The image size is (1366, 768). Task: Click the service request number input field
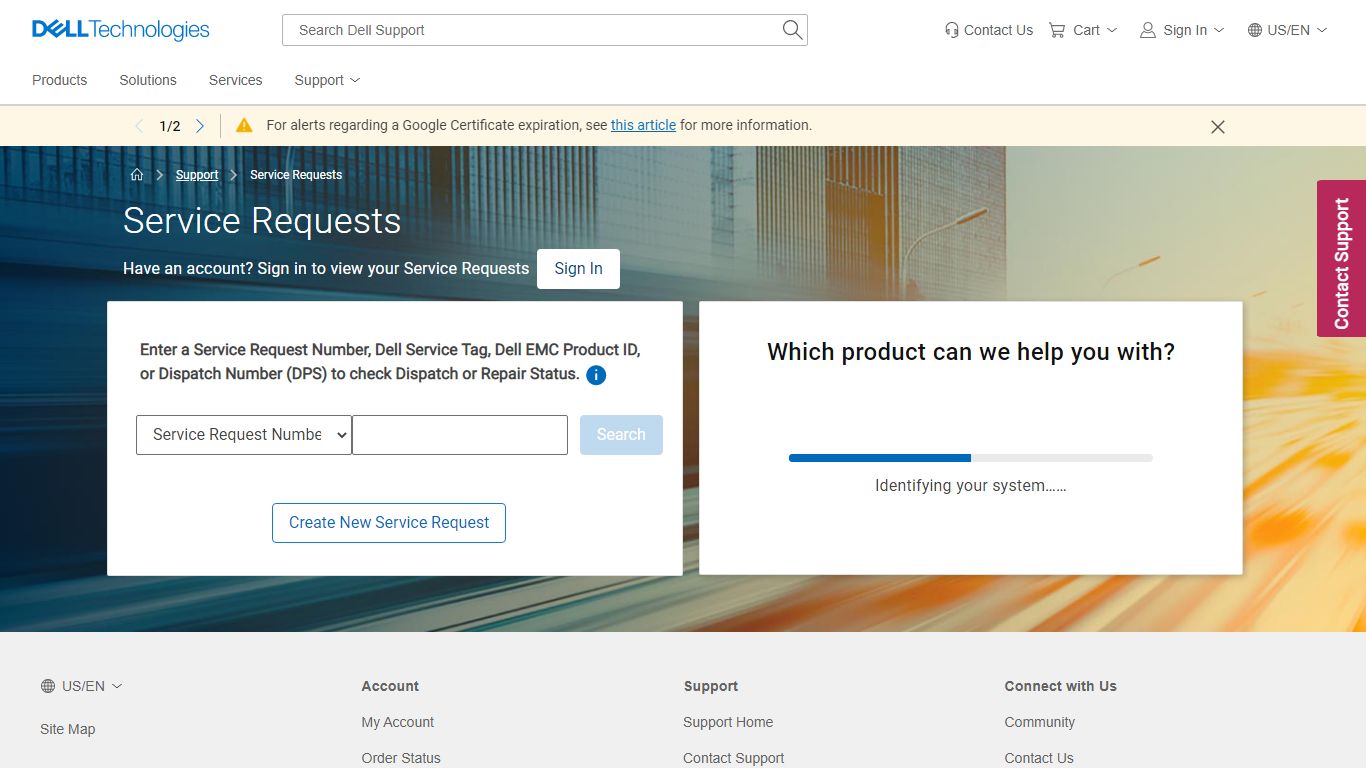(460, 435)
